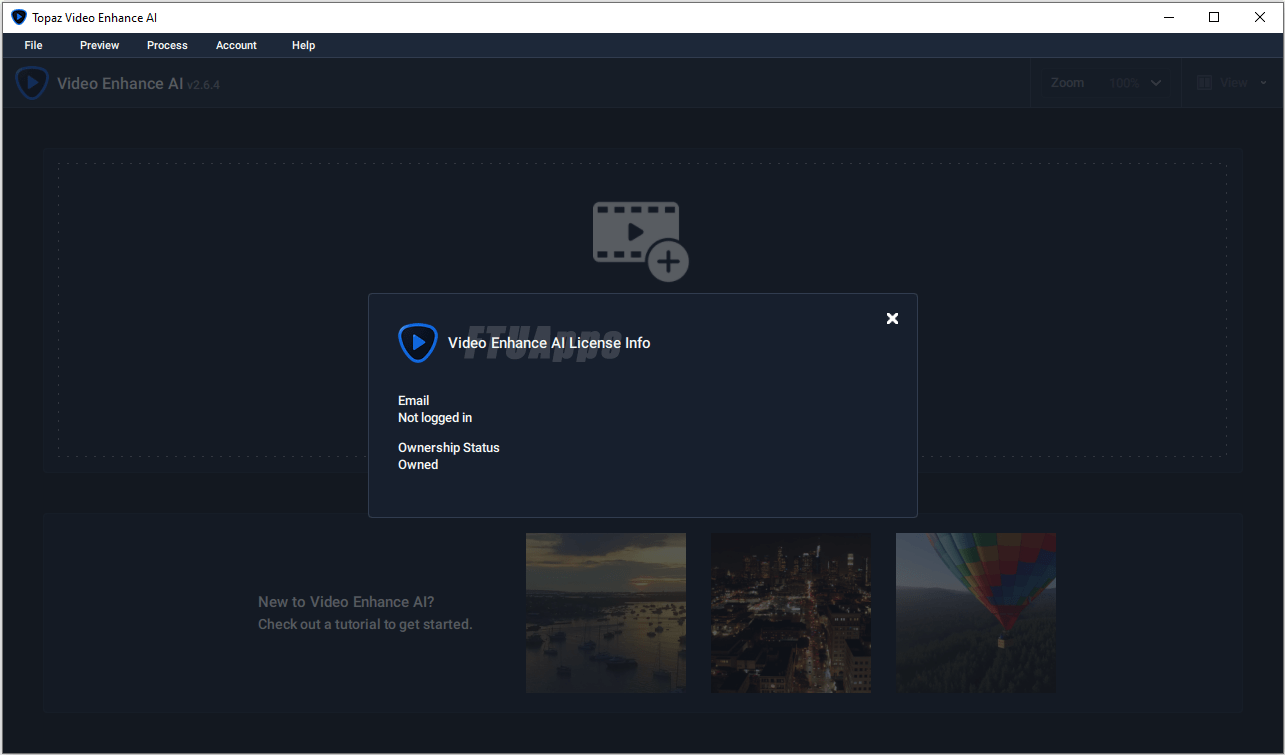
Task: Minimize the Topaz Video Enhance AI window
Action: (x=1168, y=17)
